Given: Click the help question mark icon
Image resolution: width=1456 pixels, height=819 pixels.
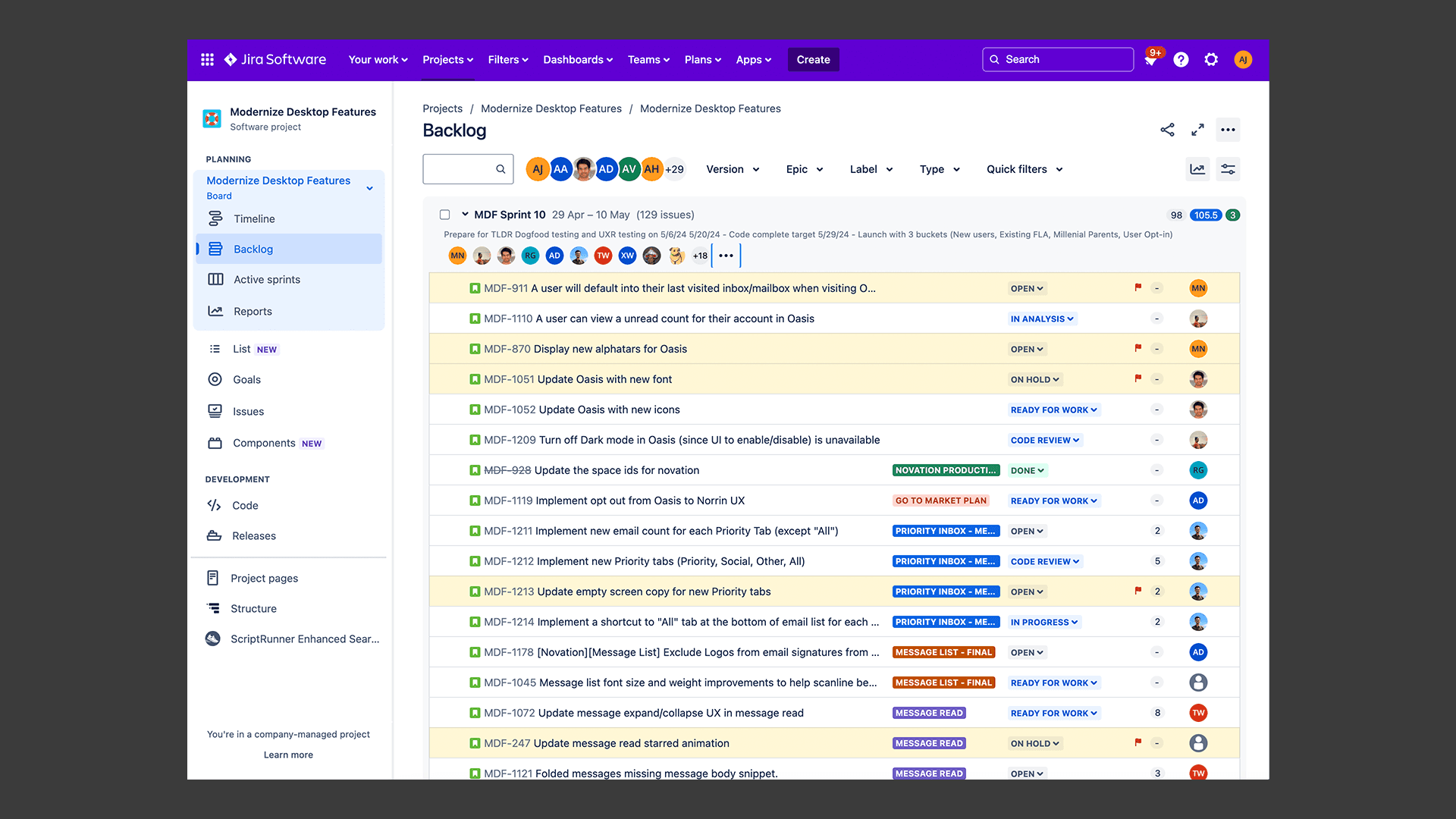Looking at the screenshot, I should 1181,60.
